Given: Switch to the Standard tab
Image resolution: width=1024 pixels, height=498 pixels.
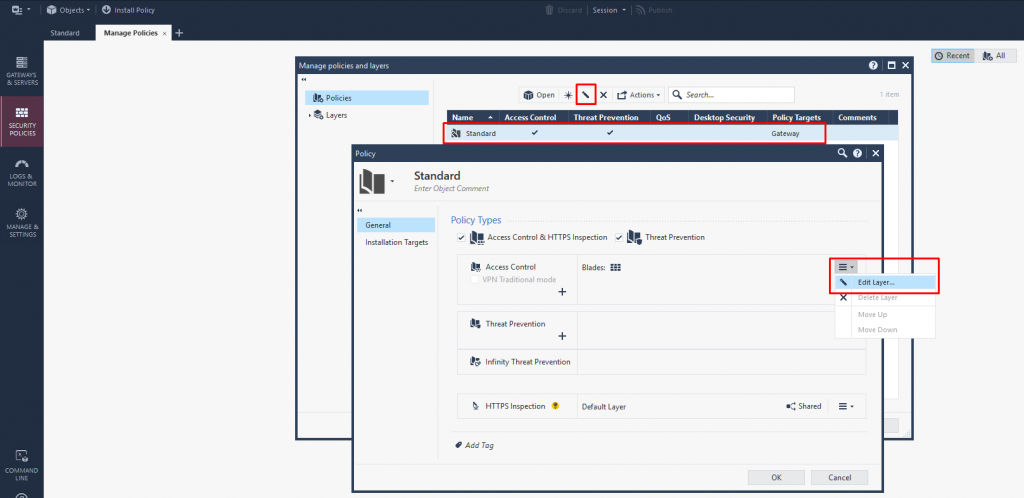Looking at the screenshot, I should 65,33.
